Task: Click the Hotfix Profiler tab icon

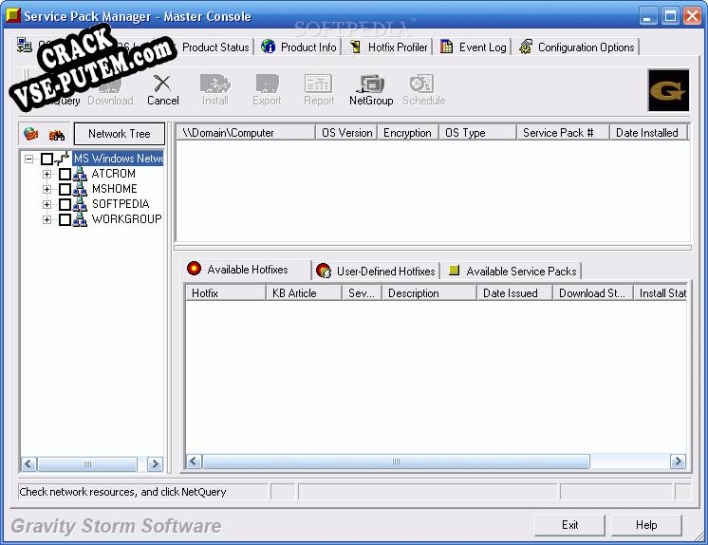Action: click(x=356, y=47)
